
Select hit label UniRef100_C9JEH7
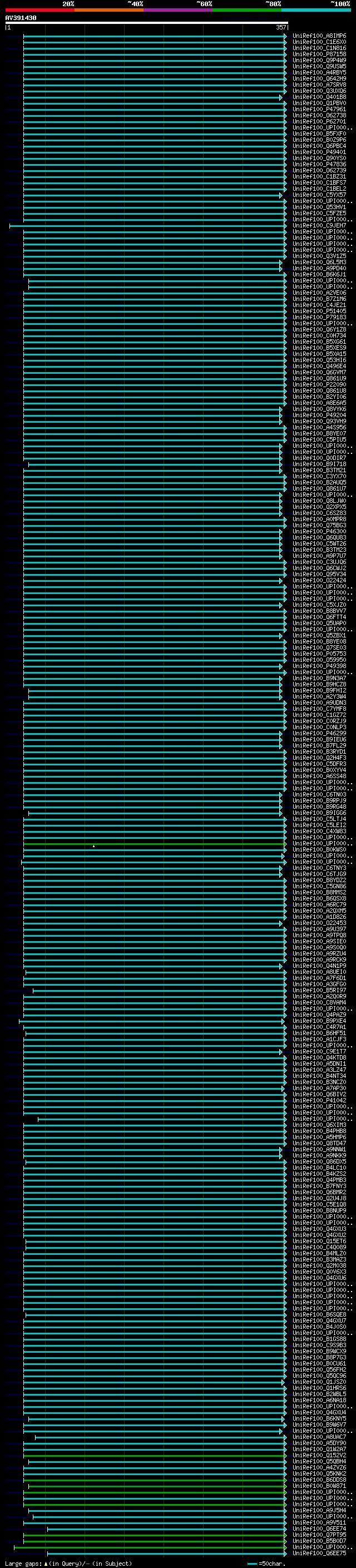tap(319, 225)
